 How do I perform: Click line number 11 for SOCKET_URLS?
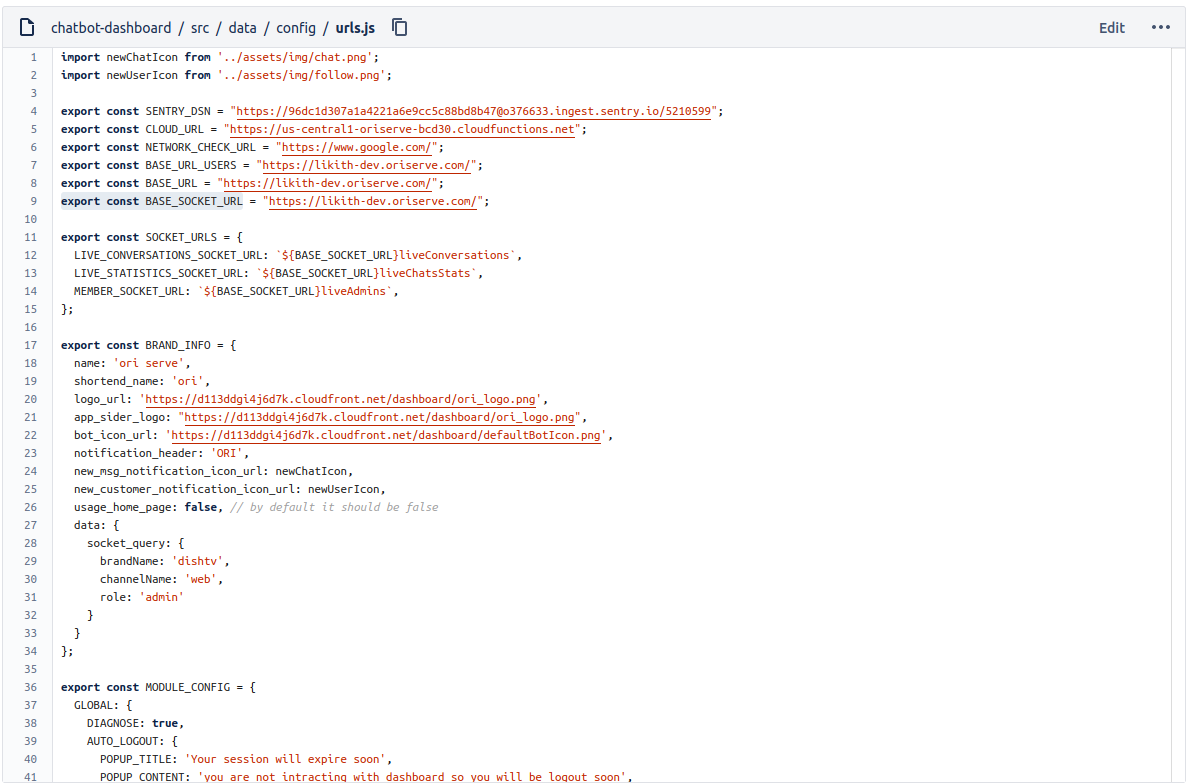pyautogui.click(x=31, y=237)
